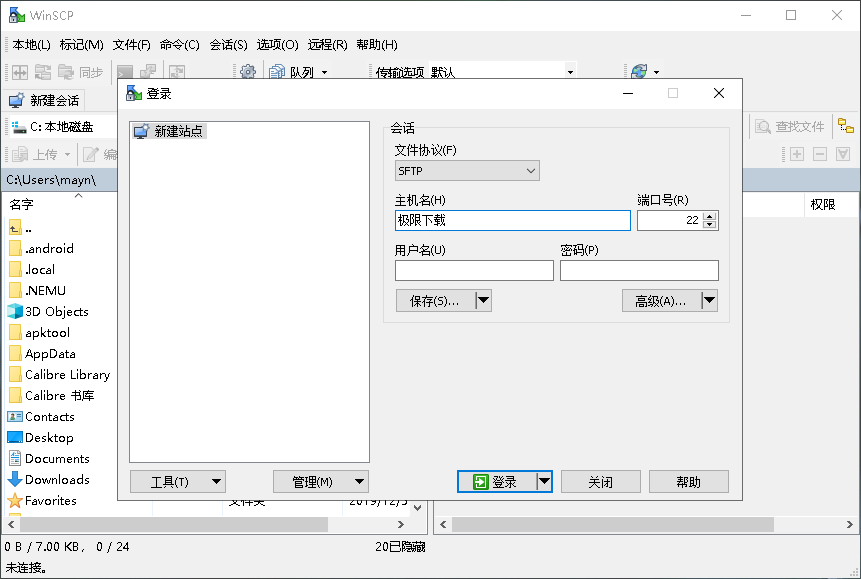Click the green 登录 login button

497,482
